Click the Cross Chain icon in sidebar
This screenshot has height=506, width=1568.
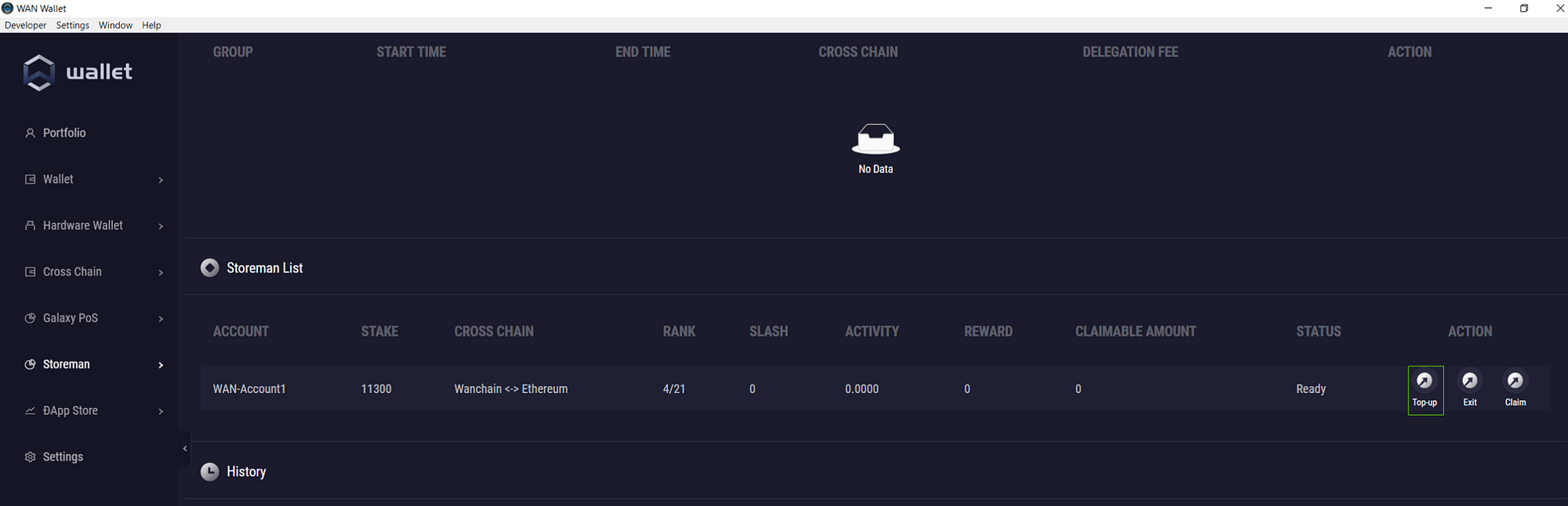point(30,272)
